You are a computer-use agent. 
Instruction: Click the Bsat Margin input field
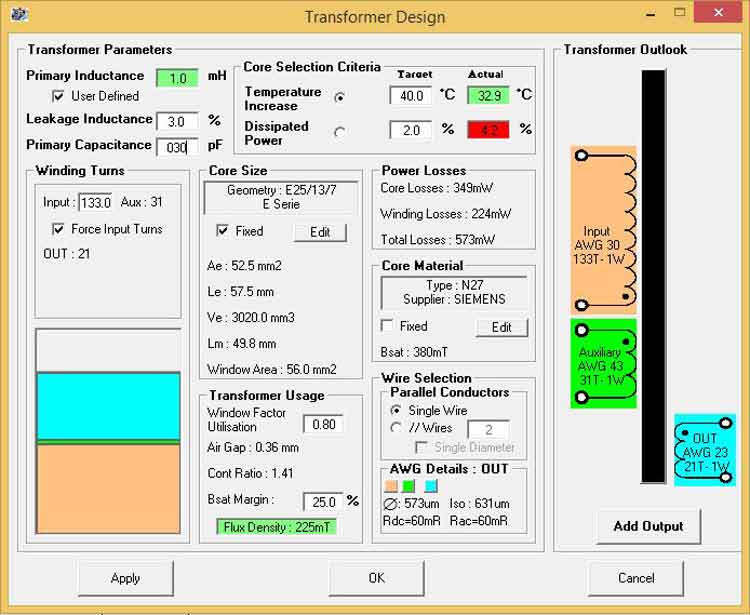[x=324, y=501]
